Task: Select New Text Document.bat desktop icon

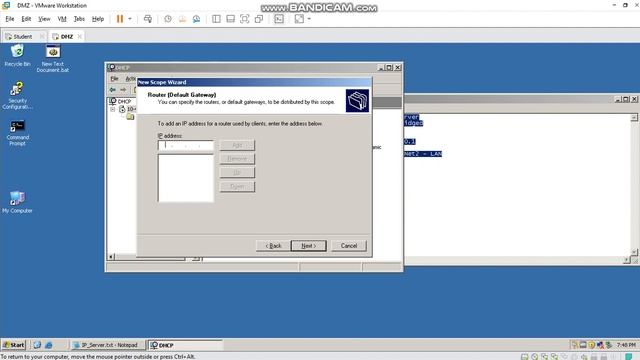Action: coord(53,59)
